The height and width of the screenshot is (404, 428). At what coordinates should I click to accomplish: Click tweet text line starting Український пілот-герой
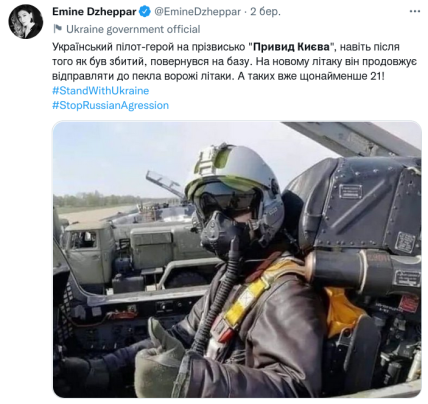pos(226,47)
